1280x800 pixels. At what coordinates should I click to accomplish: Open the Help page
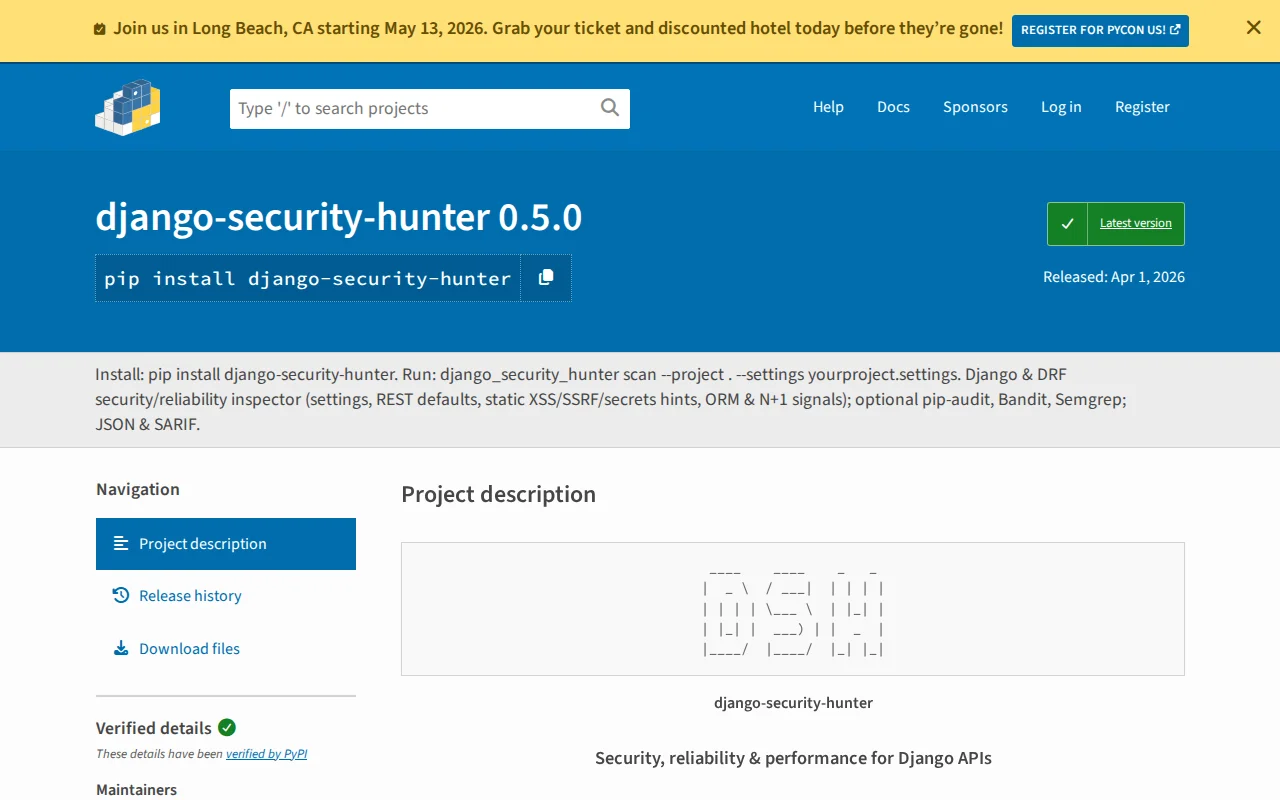click(x=828, y=107)
